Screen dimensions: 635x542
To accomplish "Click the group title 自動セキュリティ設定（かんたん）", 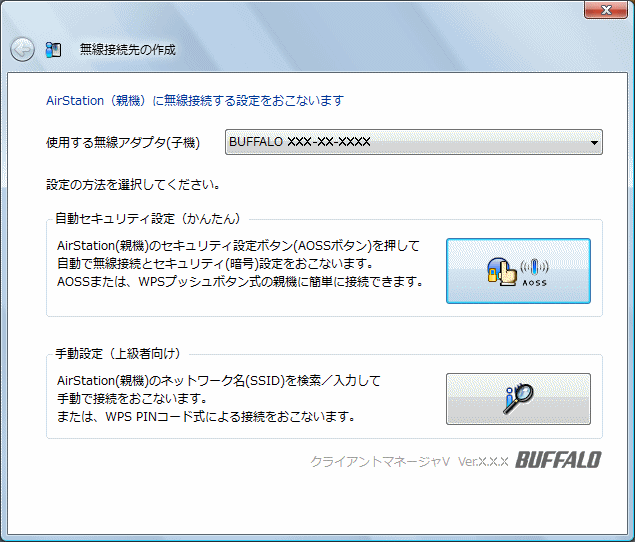I will pos(148,219).
